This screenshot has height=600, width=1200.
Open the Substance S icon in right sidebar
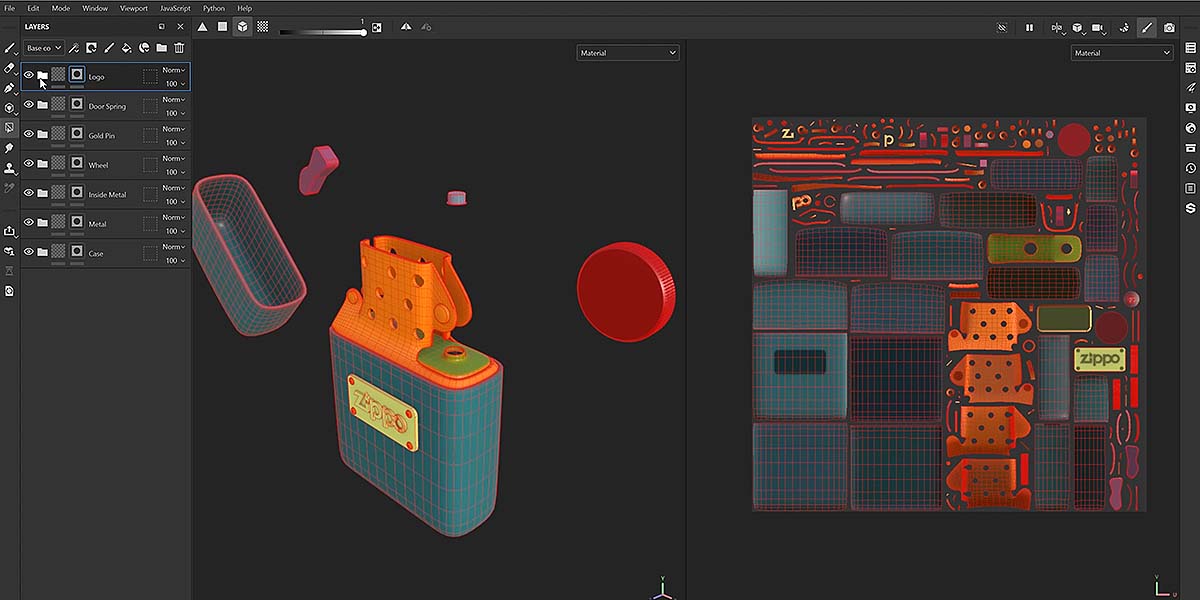click(x=1190, y=208)
